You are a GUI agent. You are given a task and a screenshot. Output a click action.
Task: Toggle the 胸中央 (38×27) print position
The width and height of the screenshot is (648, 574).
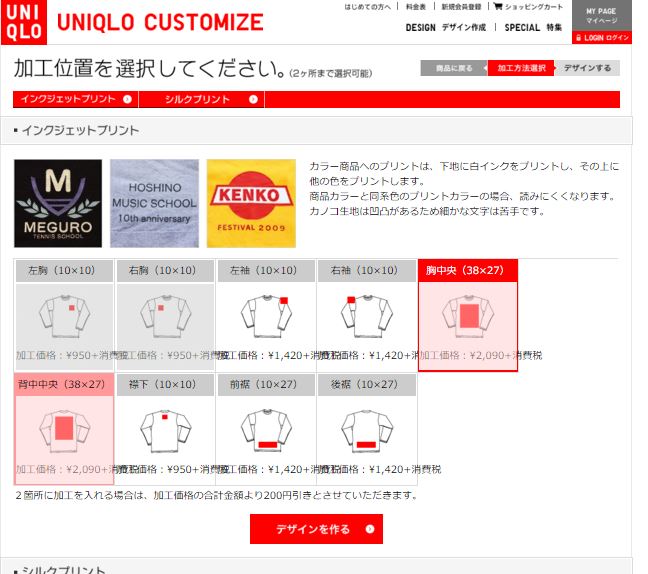(x=468, y=315)
